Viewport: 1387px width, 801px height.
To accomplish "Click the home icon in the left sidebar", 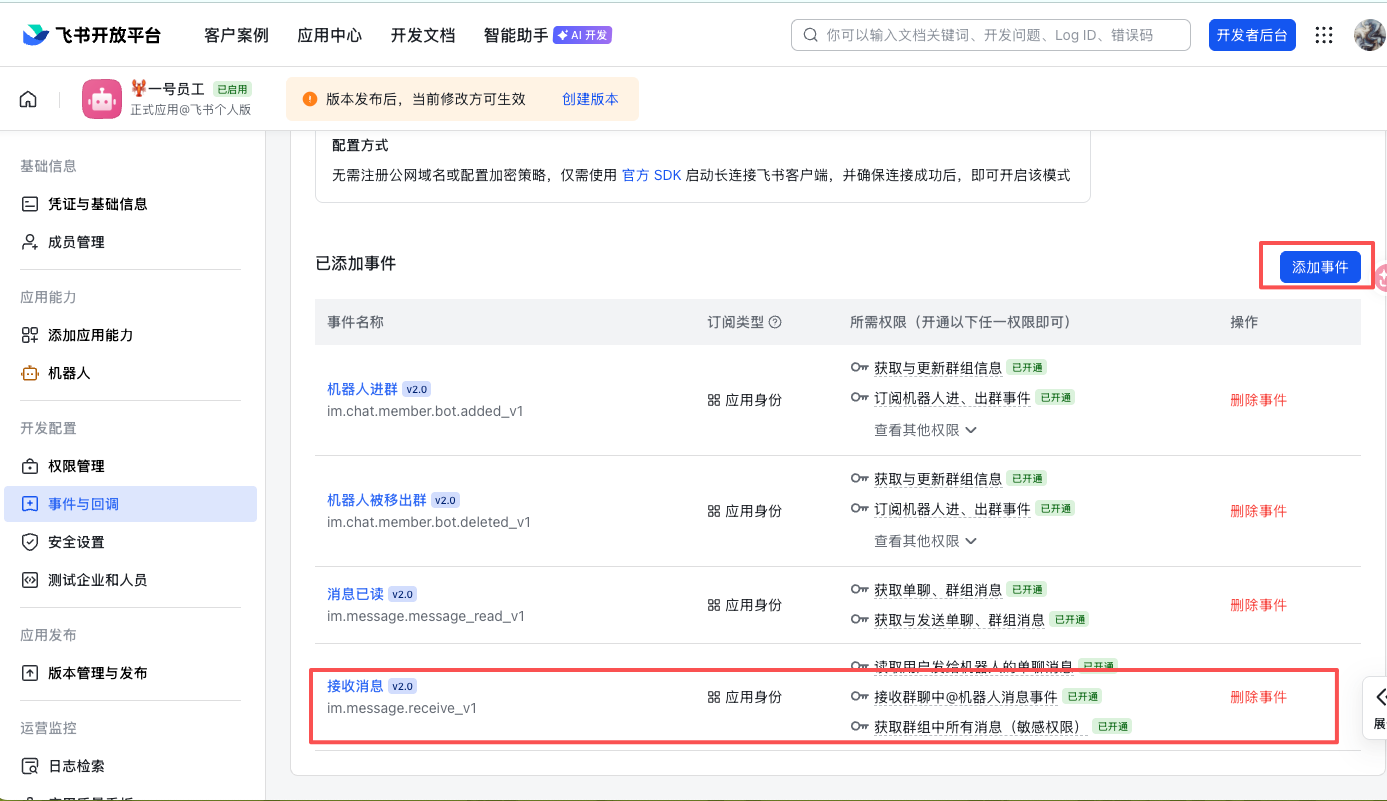I will click(27, 98).
